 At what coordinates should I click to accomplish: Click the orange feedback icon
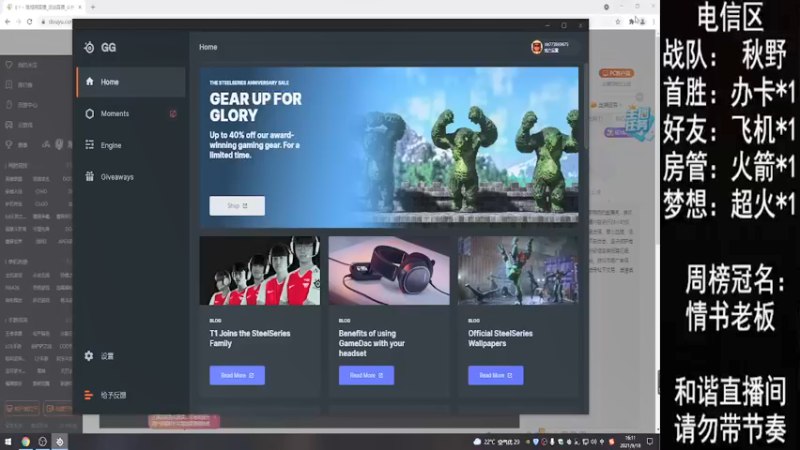(x=89, y=395)
